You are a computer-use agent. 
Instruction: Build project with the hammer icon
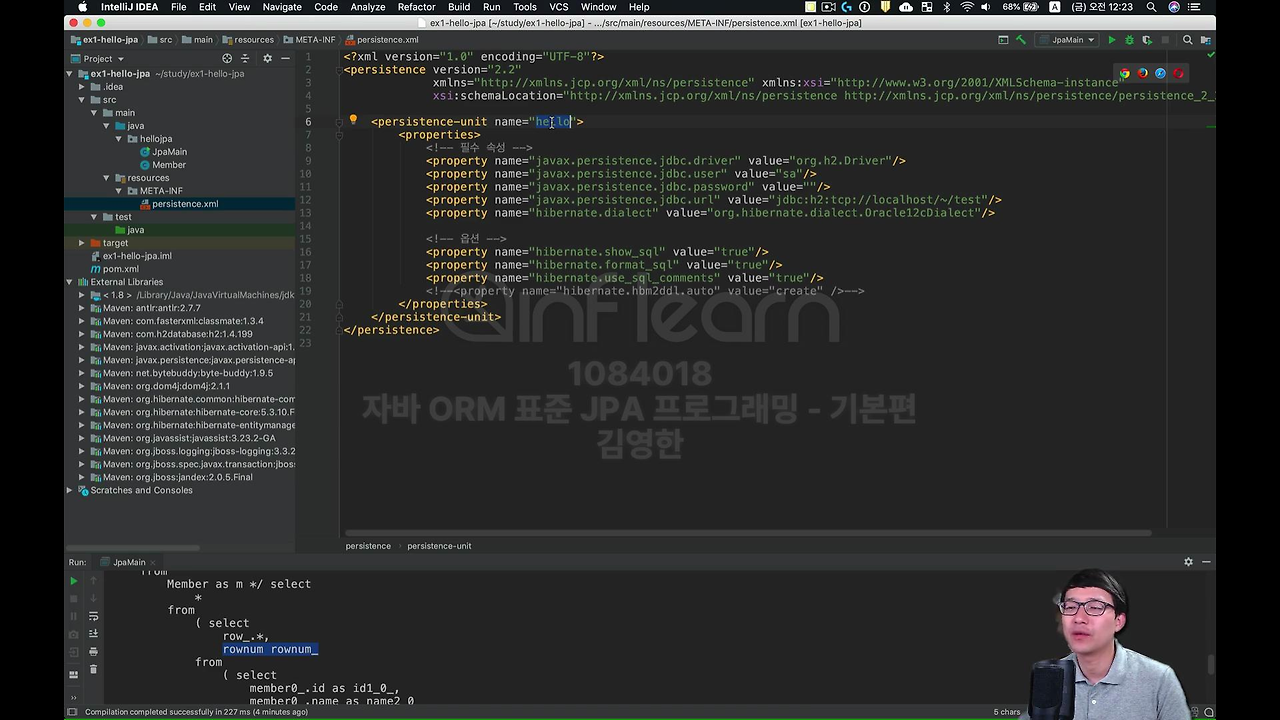1020,40
